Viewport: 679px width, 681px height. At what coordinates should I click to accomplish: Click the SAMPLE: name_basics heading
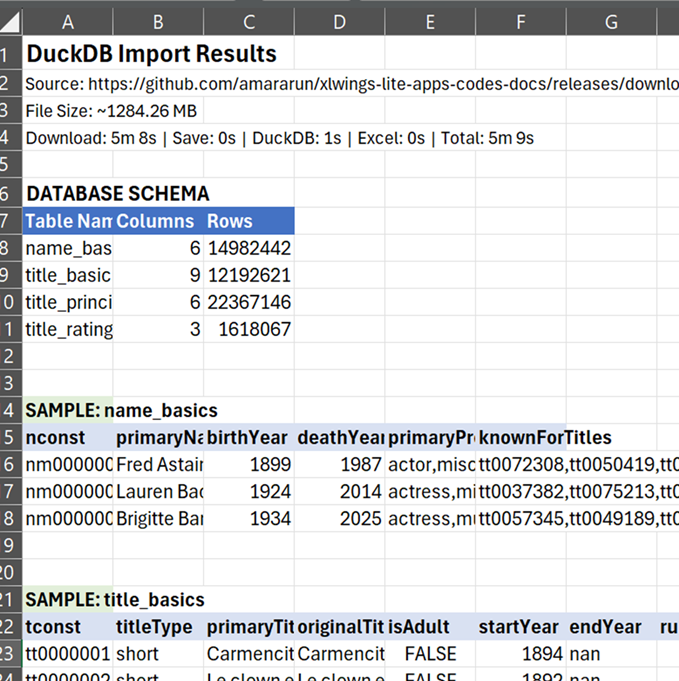point(120,410)
